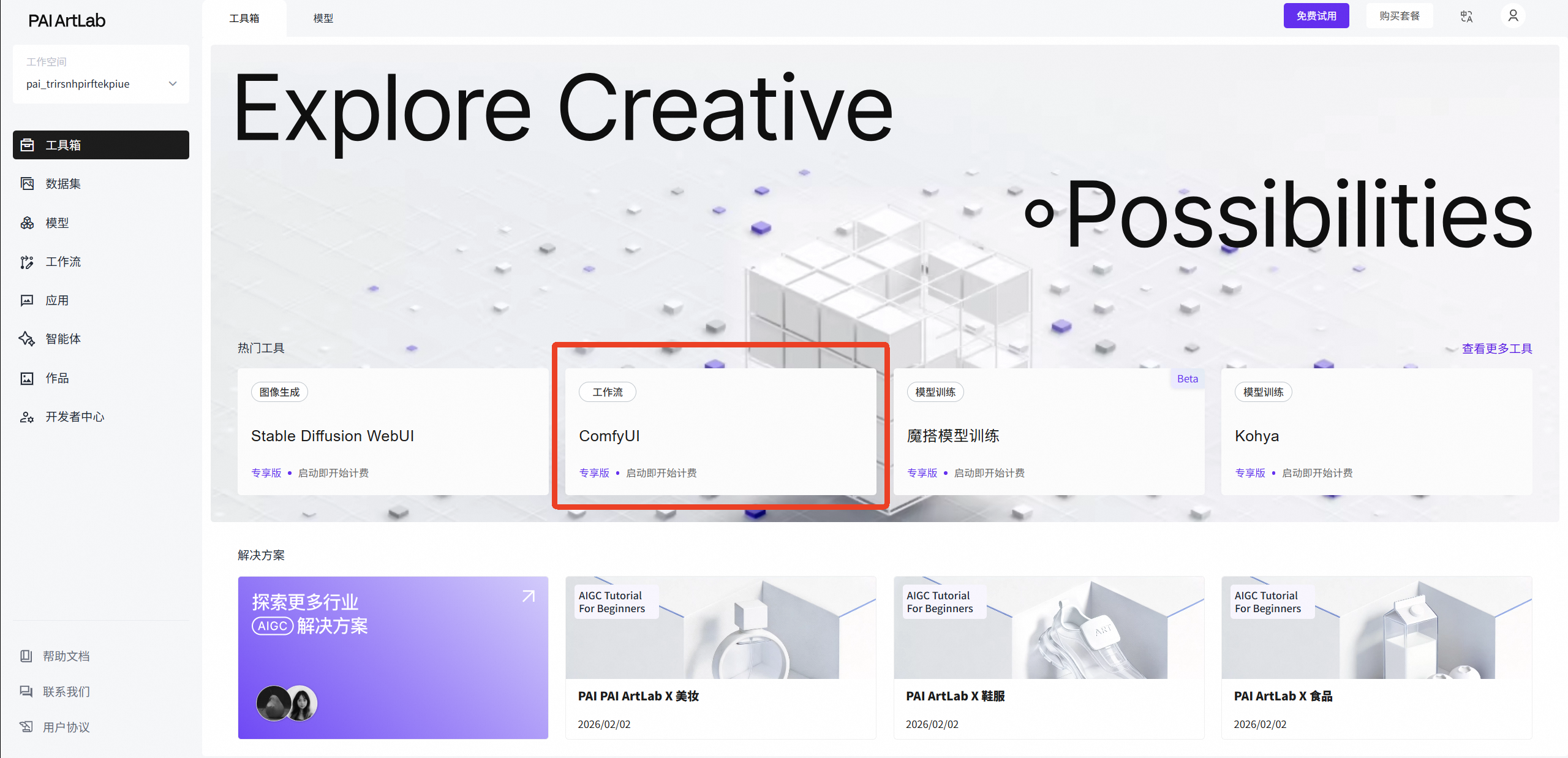Open the Kohya tool card

(x=1377, y=431)
